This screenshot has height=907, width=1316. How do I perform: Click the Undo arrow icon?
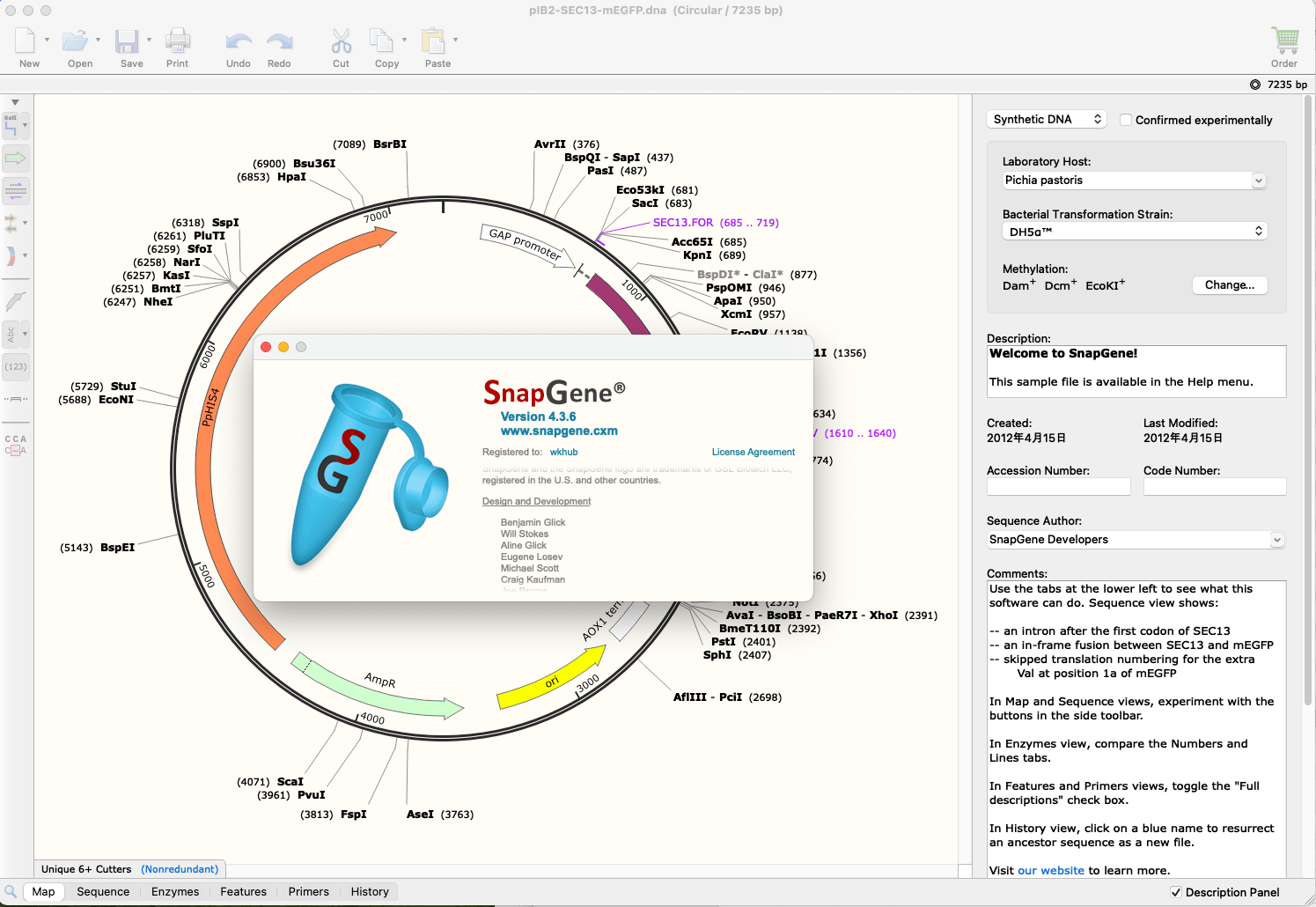pyautogui.click(x=239, y=41)
